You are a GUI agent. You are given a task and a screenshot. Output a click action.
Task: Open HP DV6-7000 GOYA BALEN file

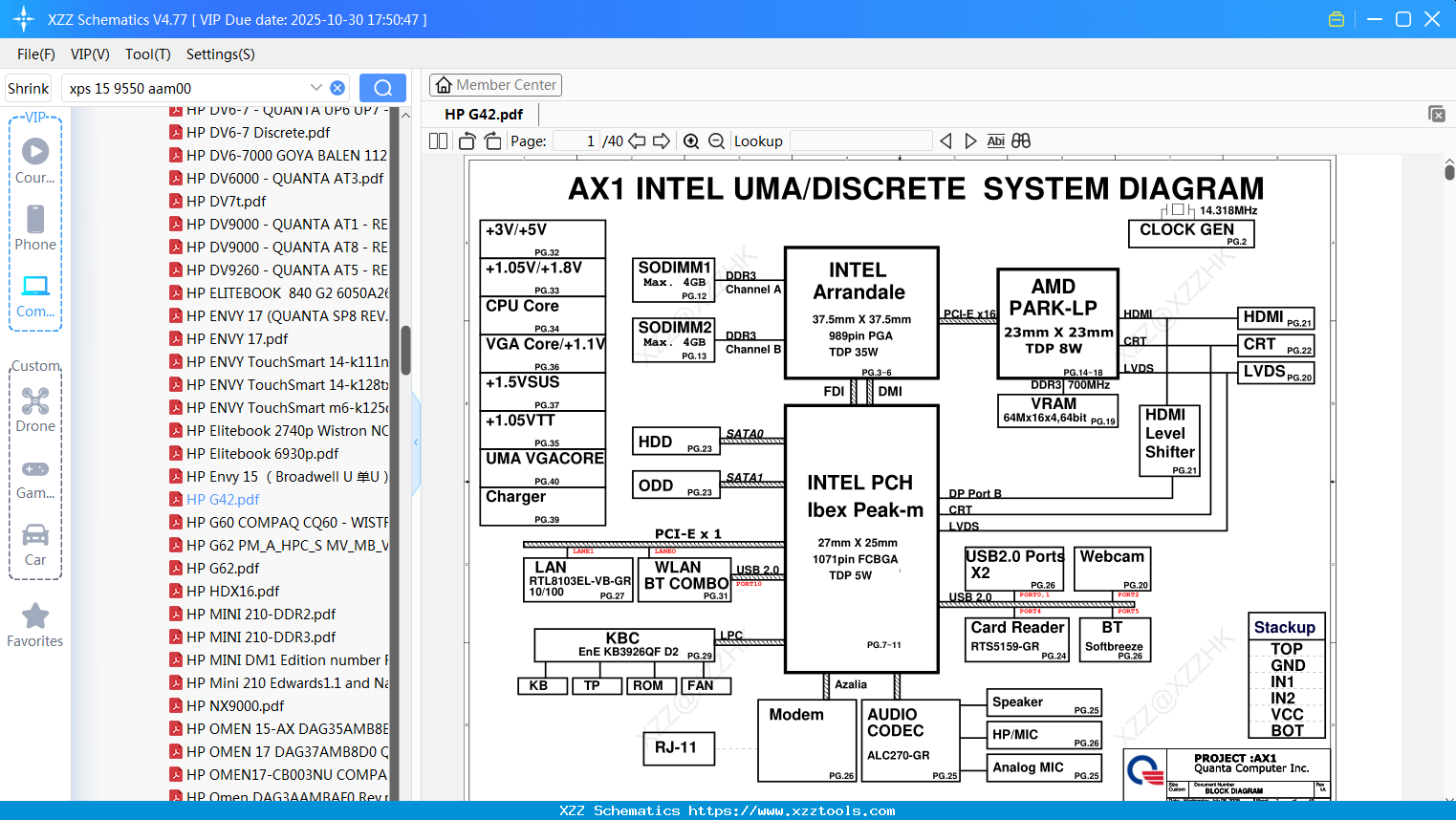click(x=278, y=156)
